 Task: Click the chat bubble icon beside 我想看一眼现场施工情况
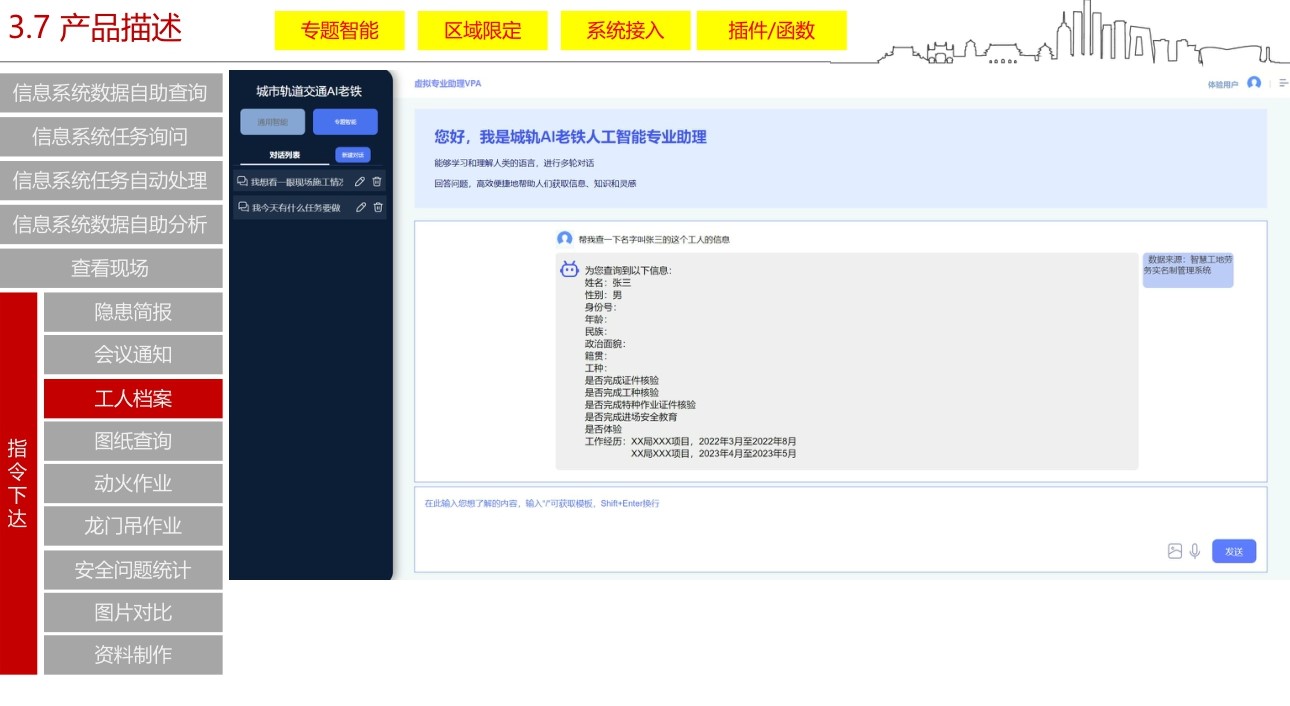click(242, 182)
